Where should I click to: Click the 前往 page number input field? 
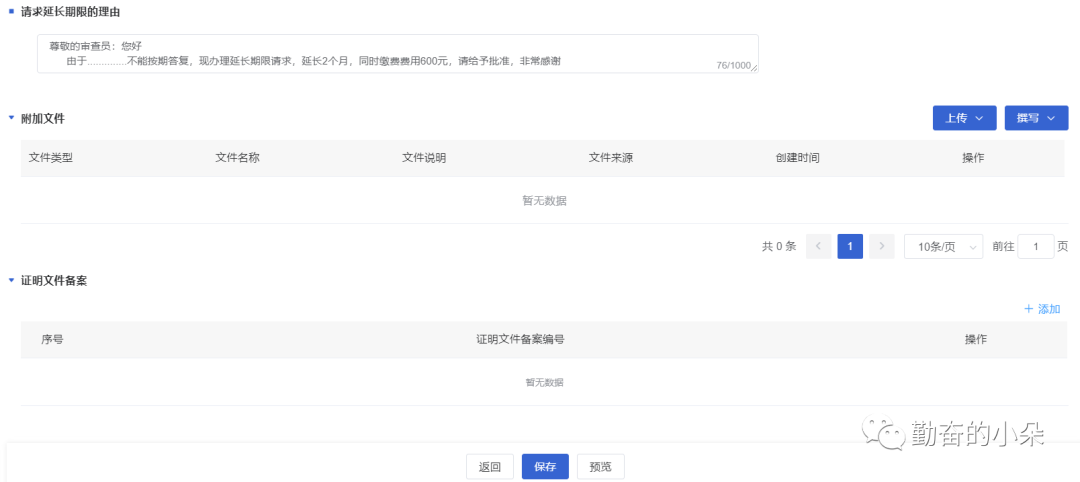(1035, 247)
